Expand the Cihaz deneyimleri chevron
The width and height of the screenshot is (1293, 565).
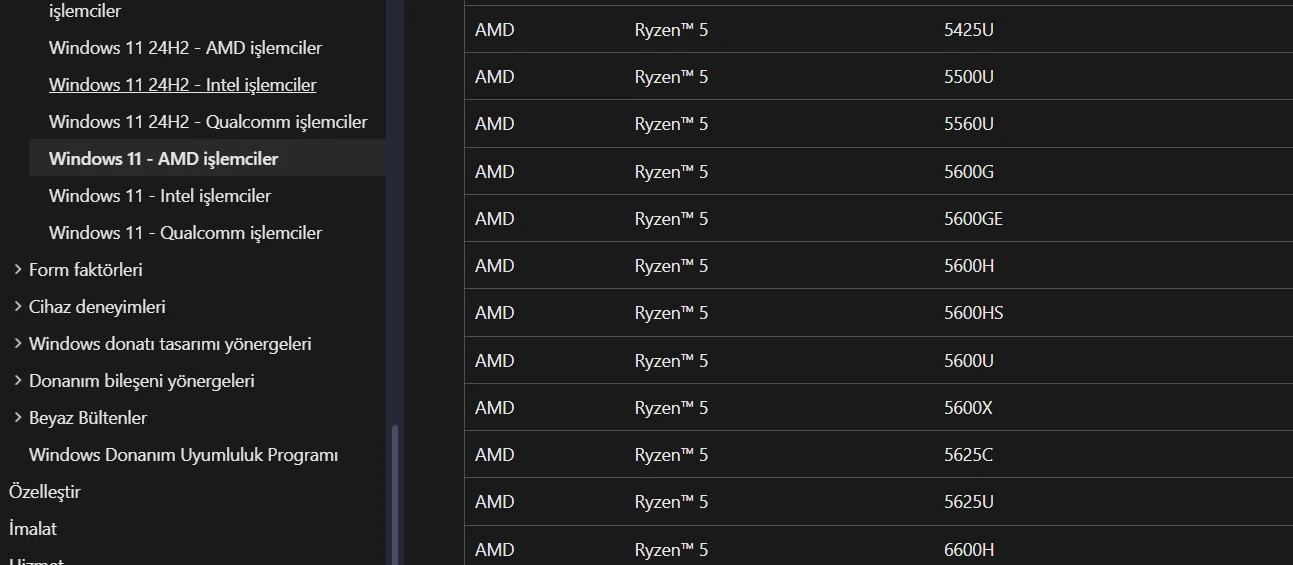coord(17,306)
